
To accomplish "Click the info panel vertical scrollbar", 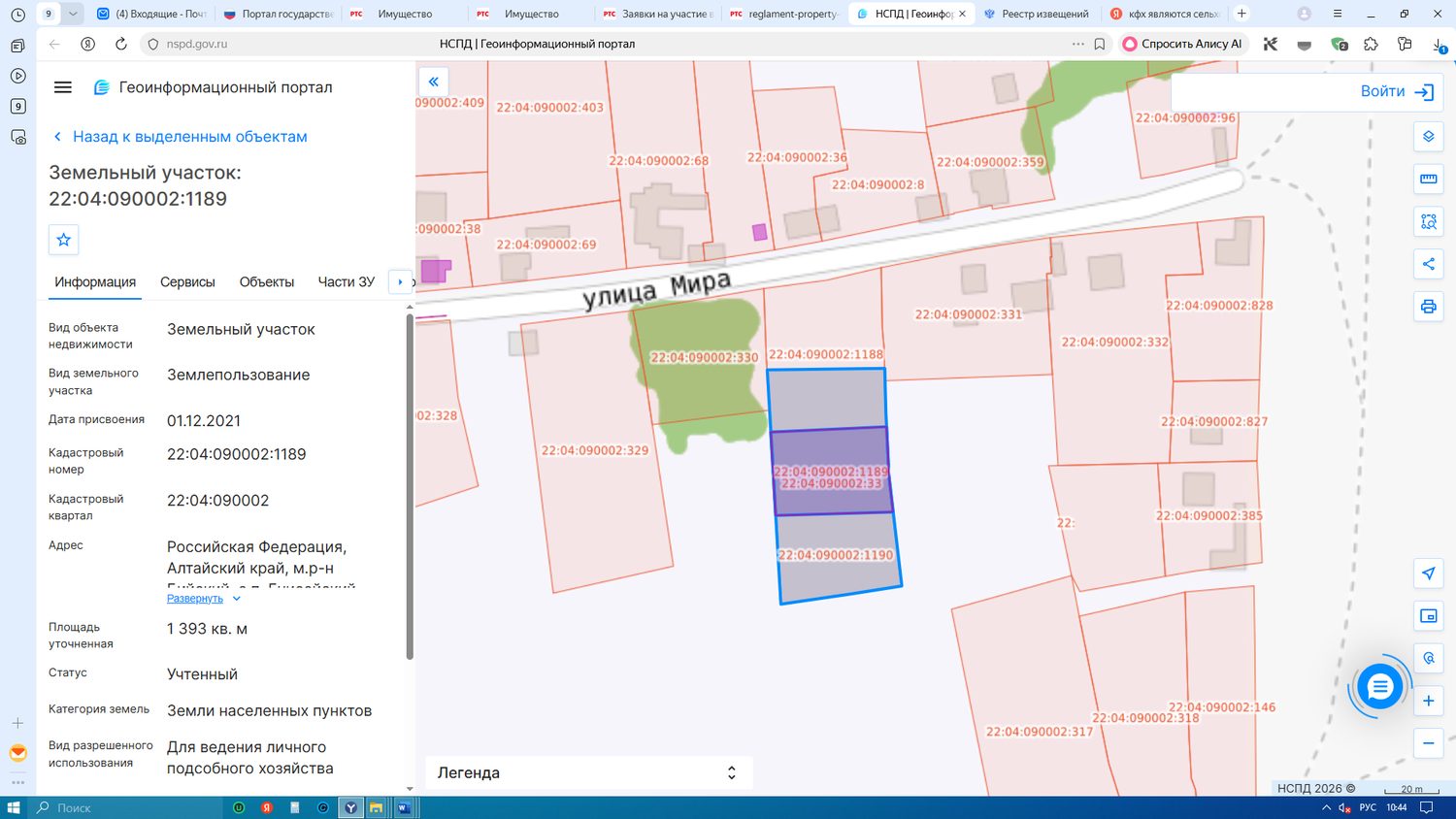I will tap(410, 485).
